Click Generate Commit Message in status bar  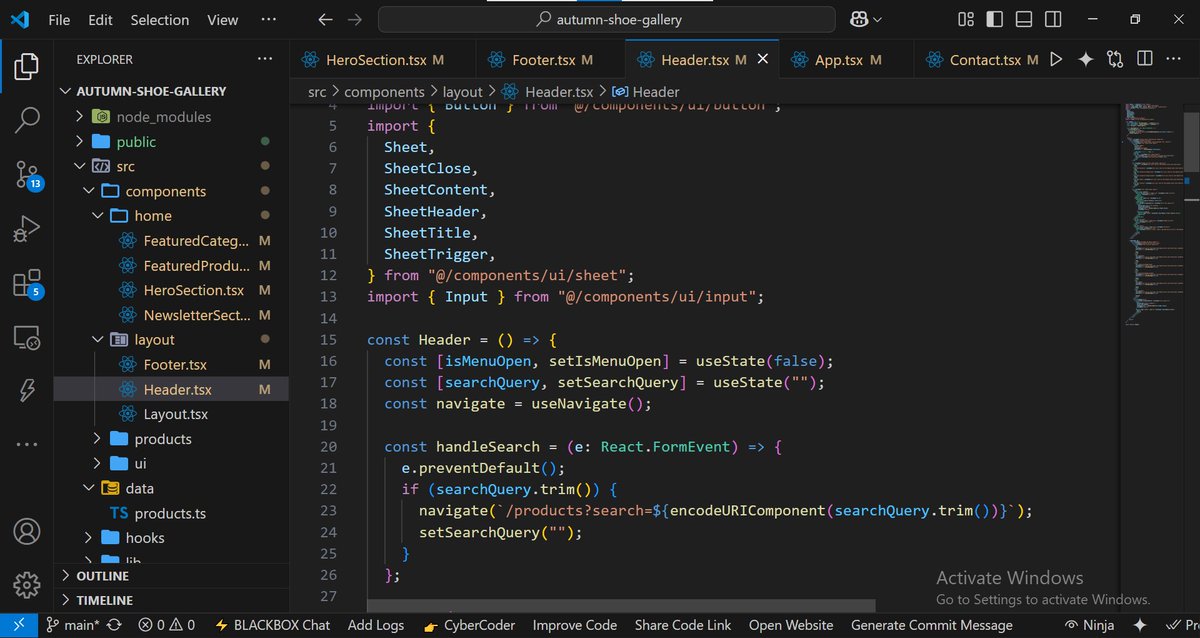[x=931, y=625]
